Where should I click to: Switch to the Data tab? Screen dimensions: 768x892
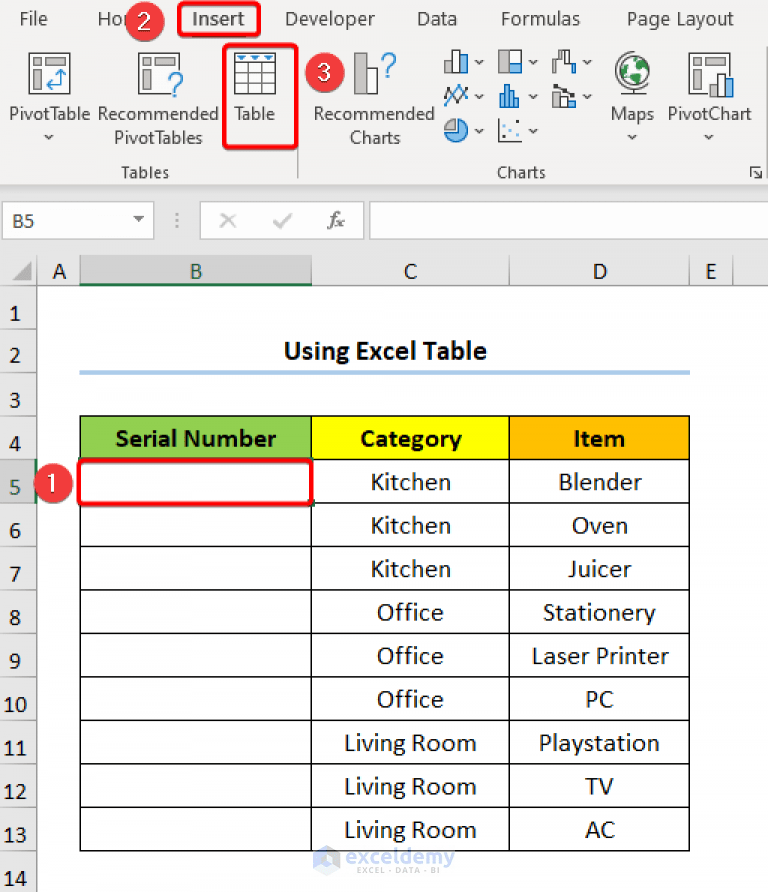437,19
